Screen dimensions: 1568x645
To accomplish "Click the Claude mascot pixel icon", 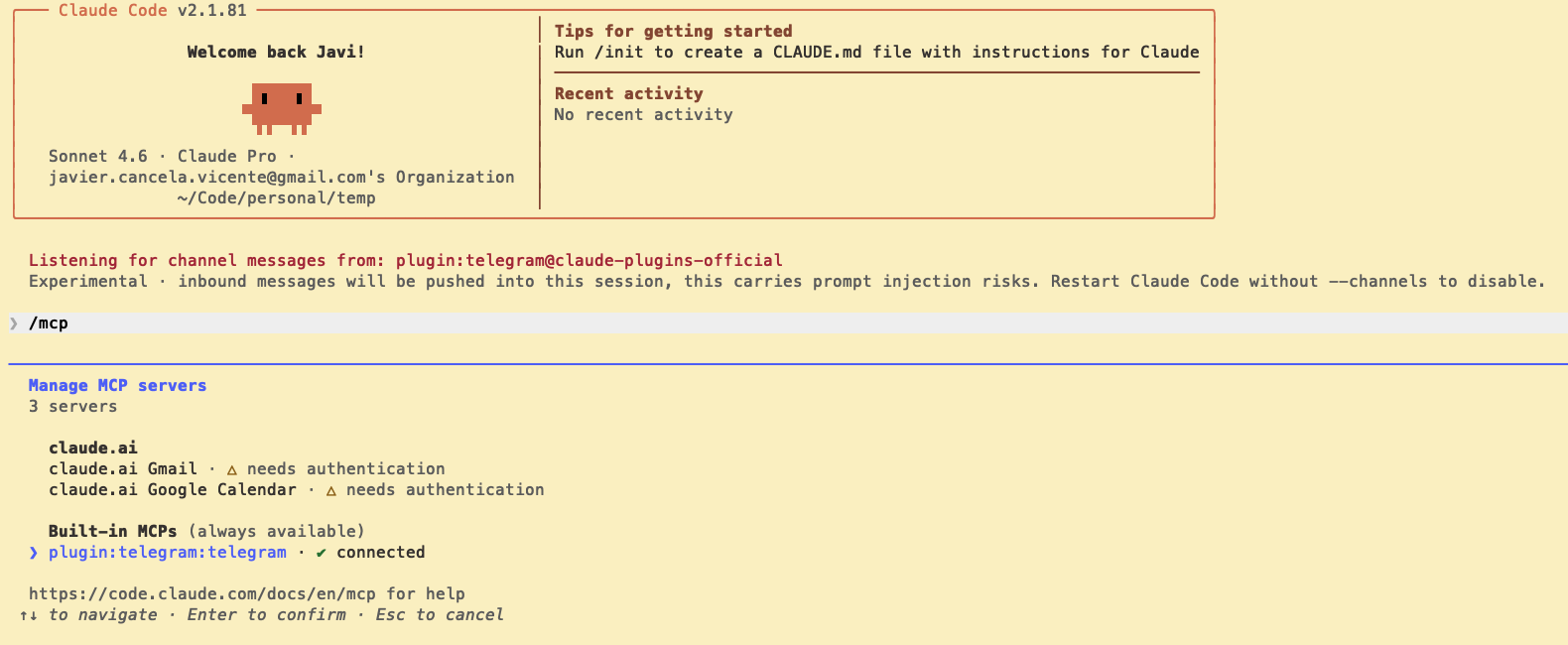I will point(281,107).
